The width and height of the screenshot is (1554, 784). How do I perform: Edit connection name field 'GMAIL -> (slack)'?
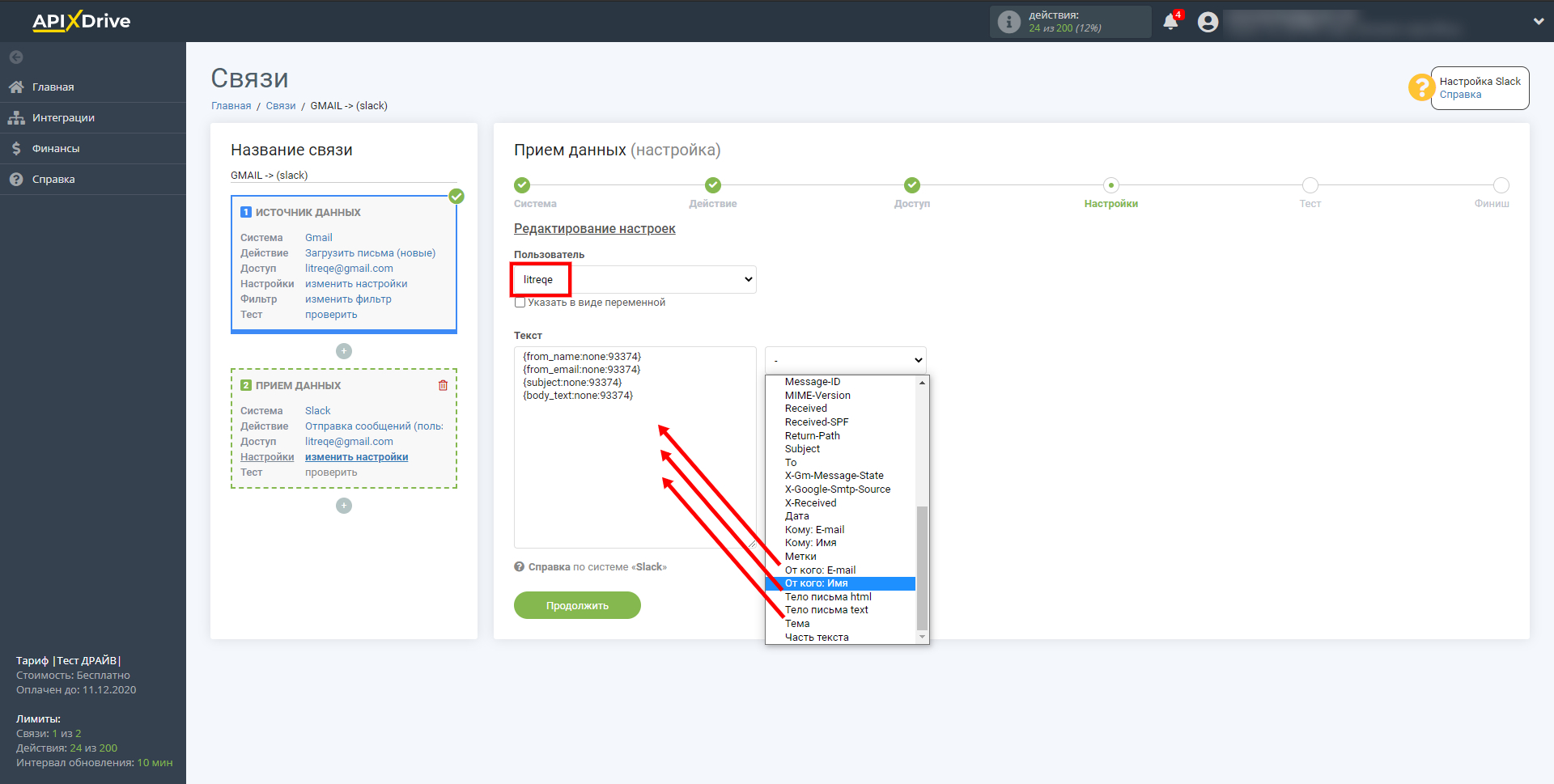coord(344,176)
